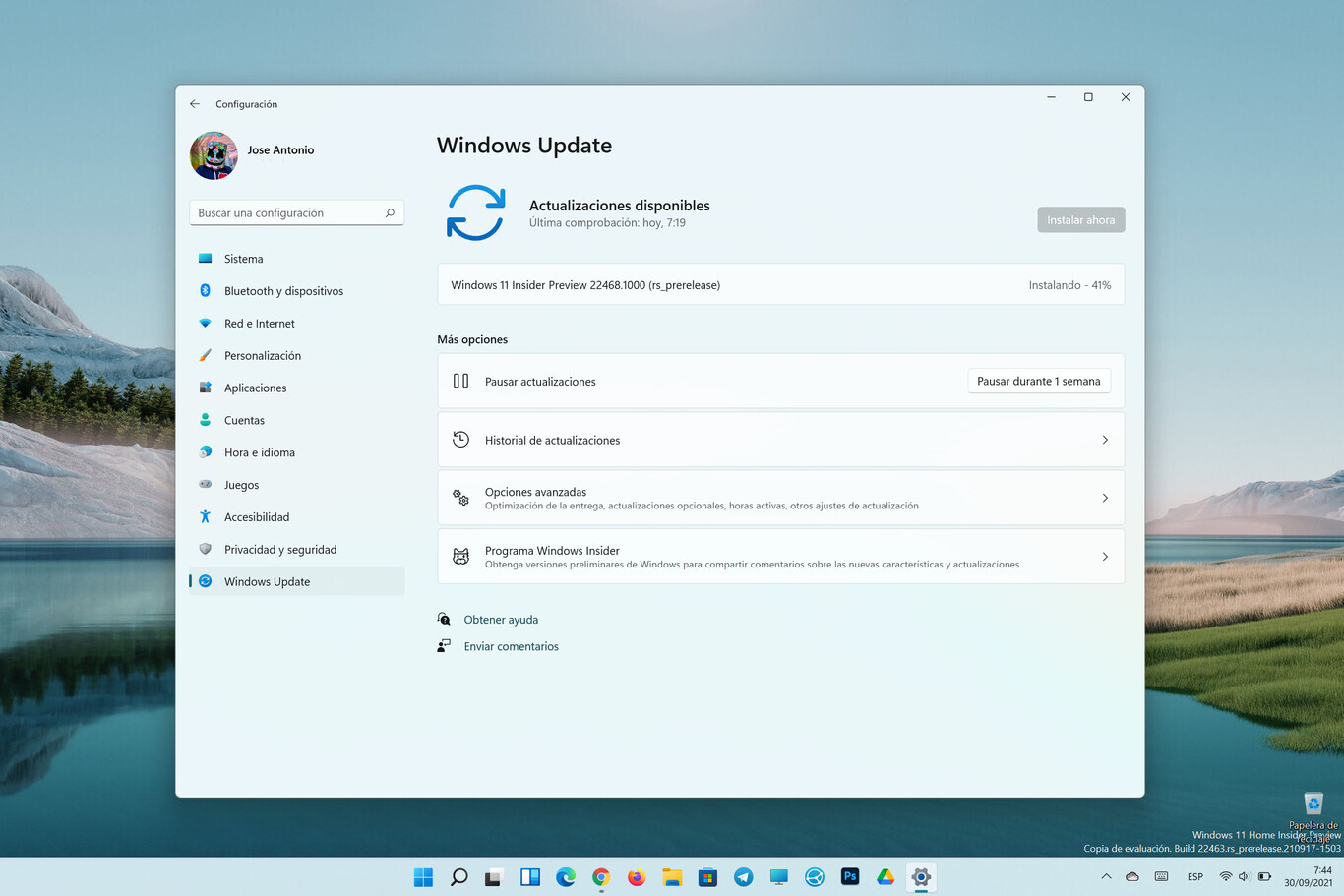Open OneDrive cloud tray icon
The image size is (1344, 896).
pos(1132,876)
